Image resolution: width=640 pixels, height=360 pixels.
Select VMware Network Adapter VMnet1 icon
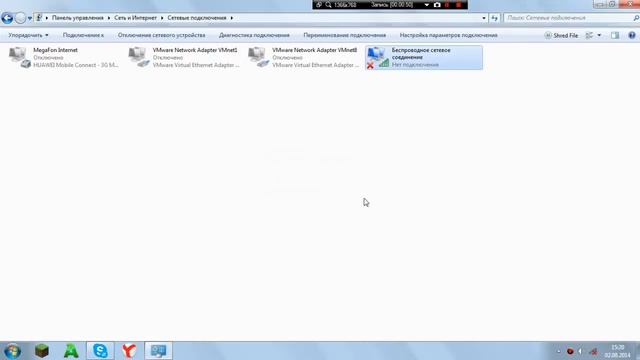pyautogui.click(x=139, y=57)
